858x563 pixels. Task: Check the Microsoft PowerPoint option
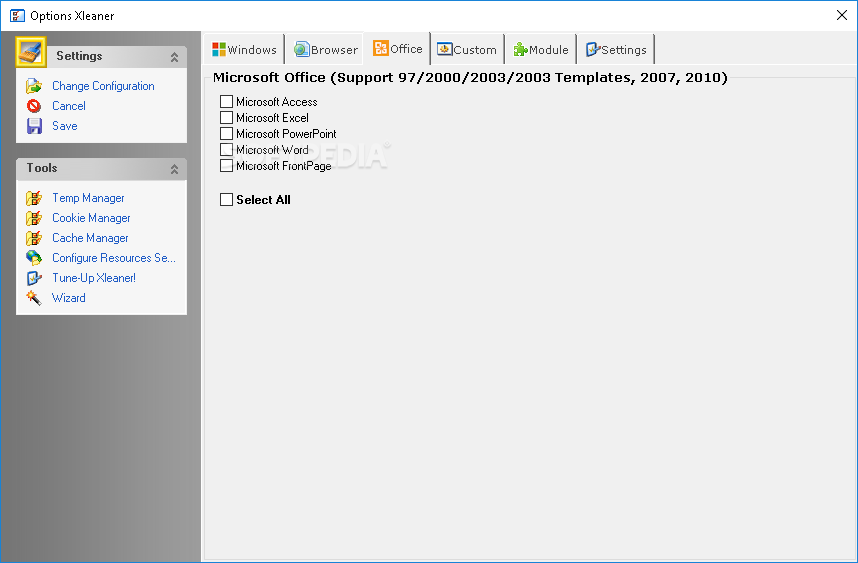(x=227, y=134)
